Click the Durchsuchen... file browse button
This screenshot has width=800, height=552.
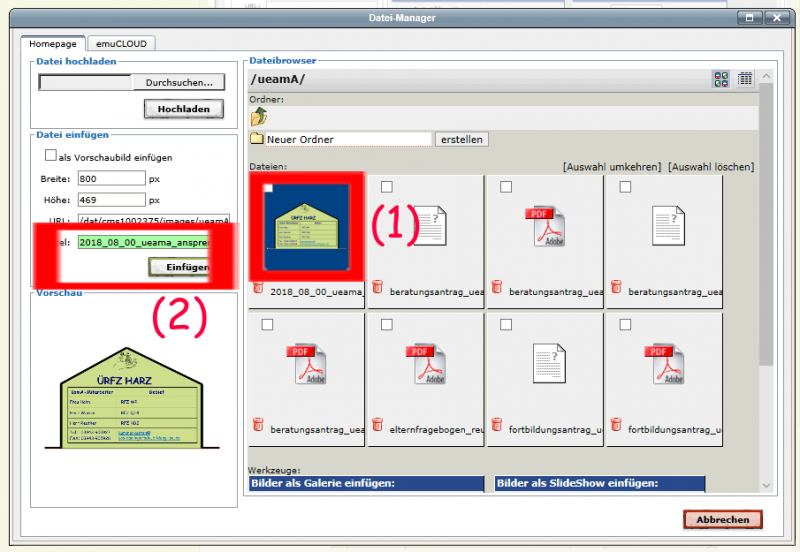pyautogui.click(x=179, y=82)
